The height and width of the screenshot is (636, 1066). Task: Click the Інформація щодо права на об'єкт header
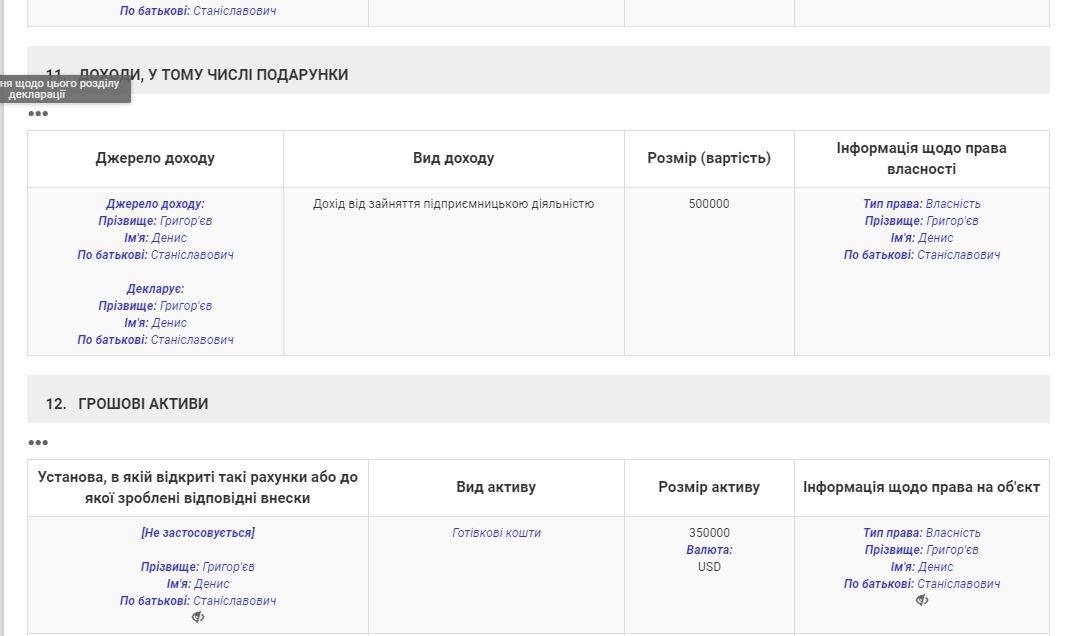pyautogui.click(x=921, y=487)
